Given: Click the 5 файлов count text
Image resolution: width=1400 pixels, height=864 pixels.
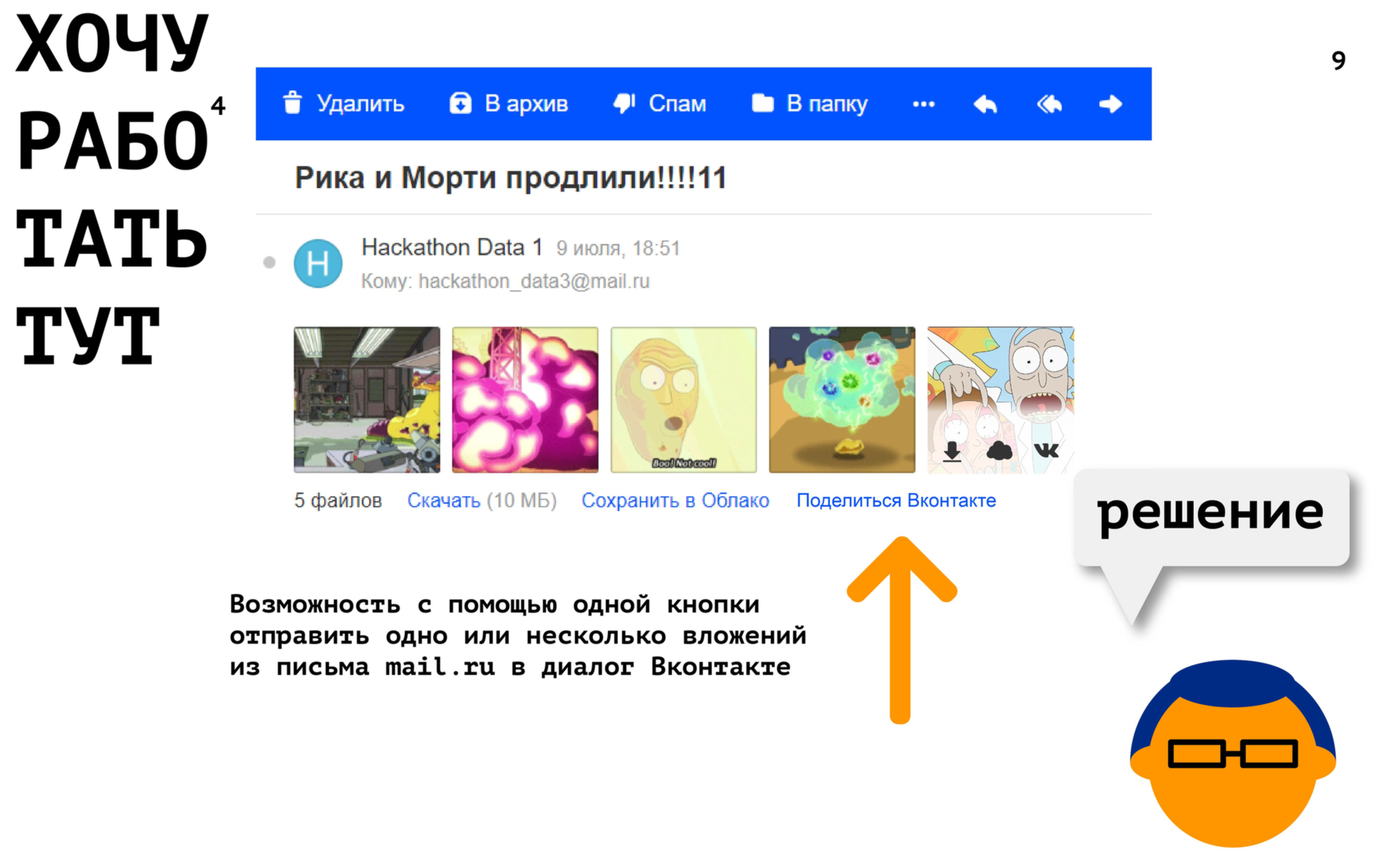Looking at the screenshot, I should pos(338,501).
